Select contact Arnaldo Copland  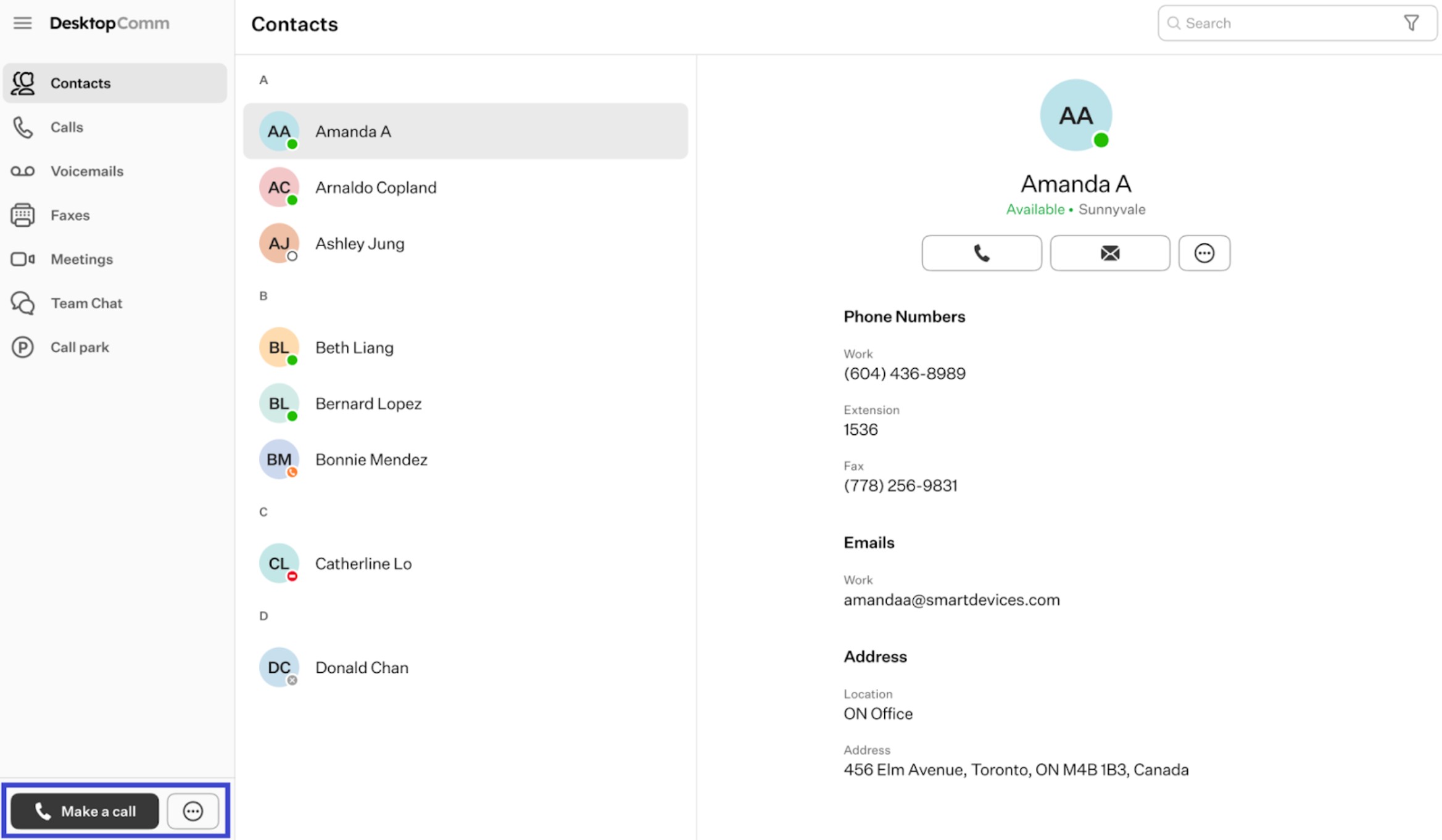pyautogui.click(x=465, y=187)
